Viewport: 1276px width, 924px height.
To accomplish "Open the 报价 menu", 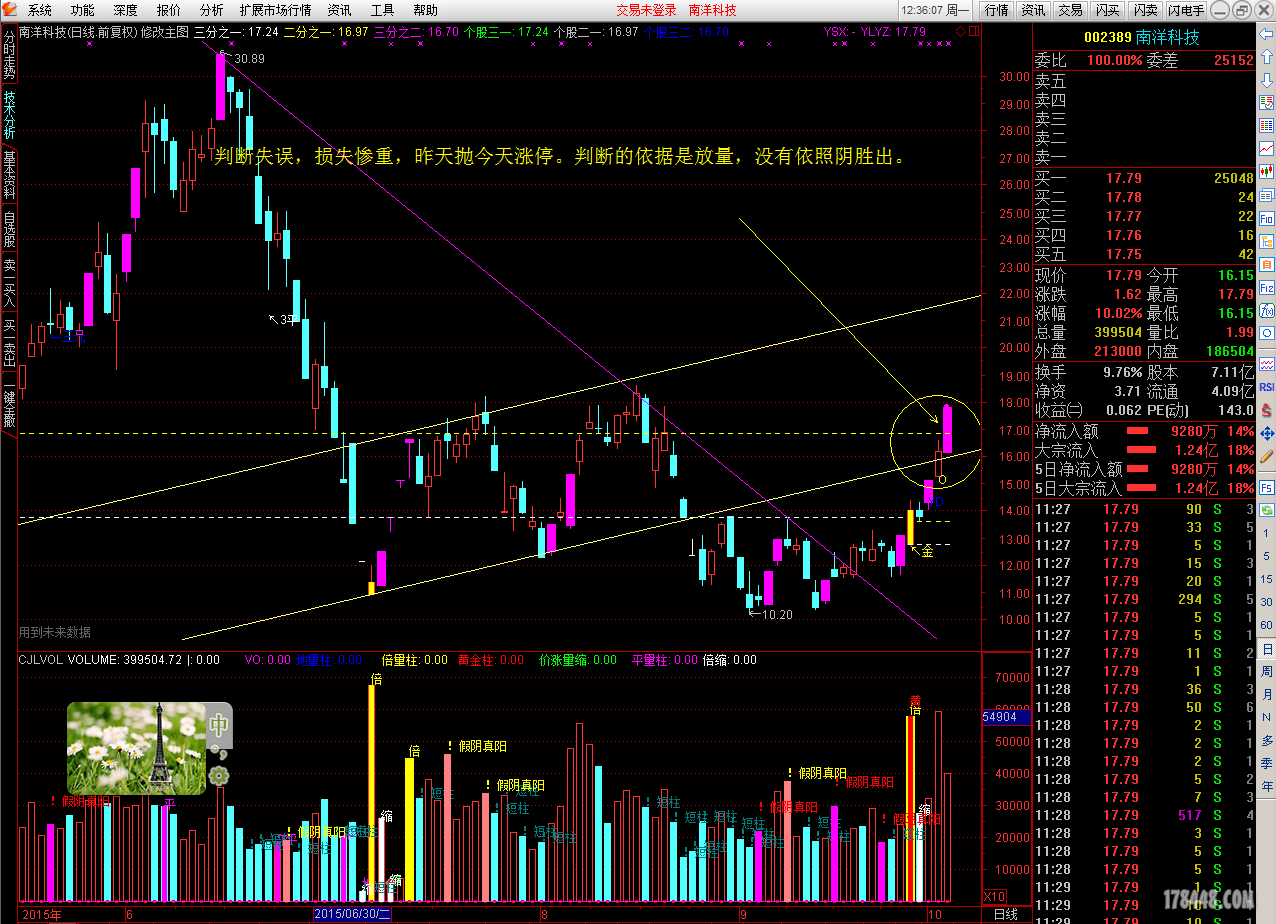I will 169,10.
